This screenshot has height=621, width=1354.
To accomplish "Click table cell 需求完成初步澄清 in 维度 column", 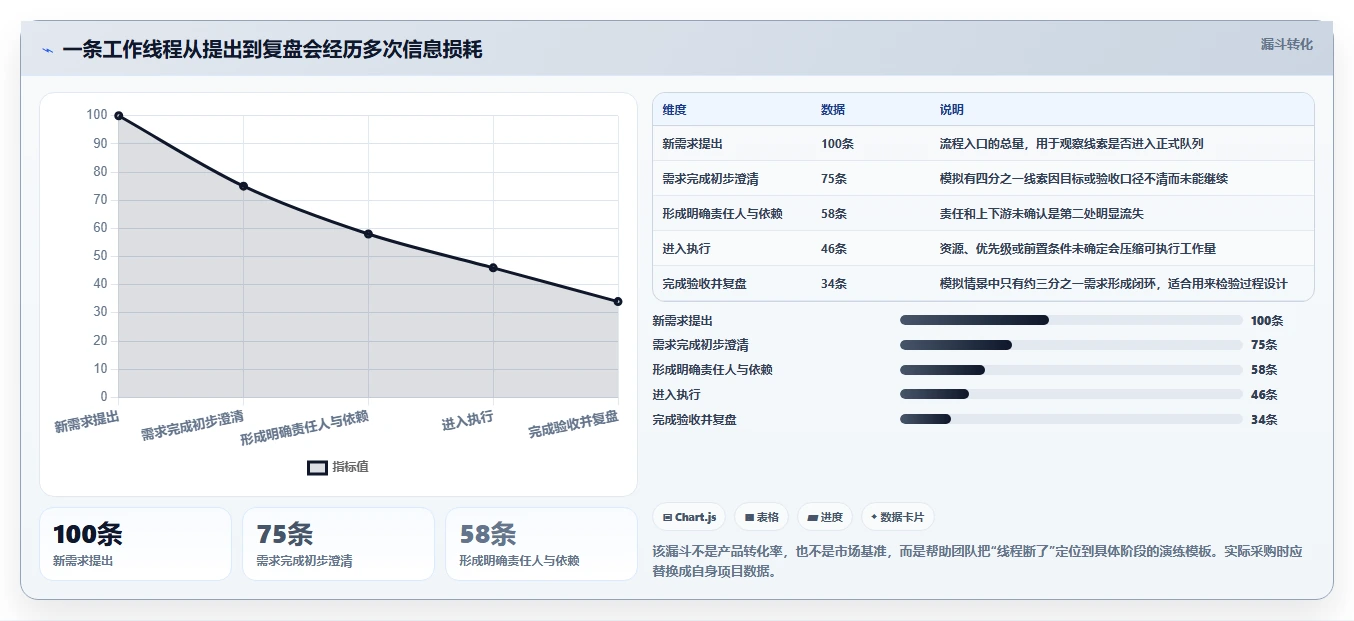I will point(710,179).
